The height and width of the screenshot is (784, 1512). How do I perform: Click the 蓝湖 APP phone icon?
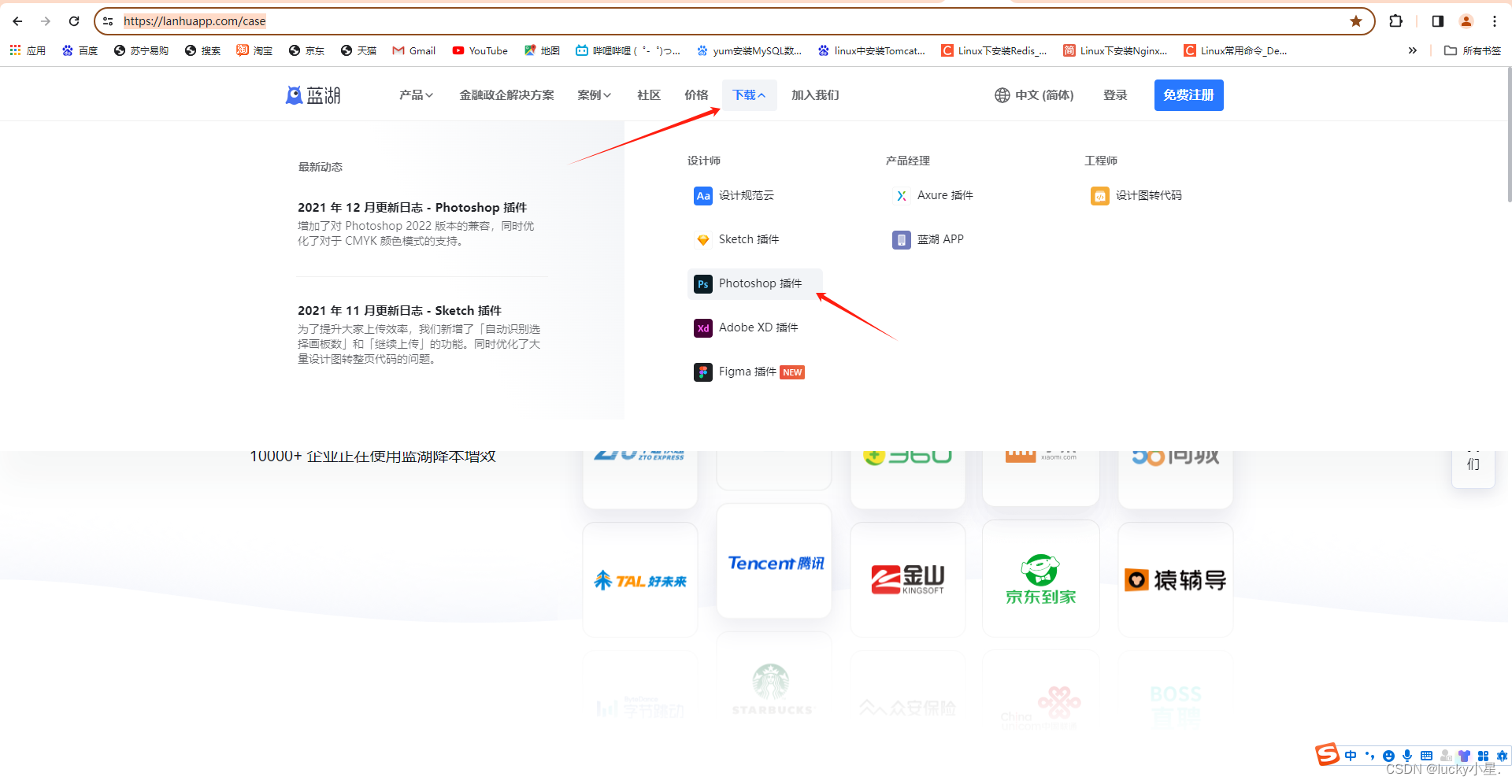tap(902, 240)
